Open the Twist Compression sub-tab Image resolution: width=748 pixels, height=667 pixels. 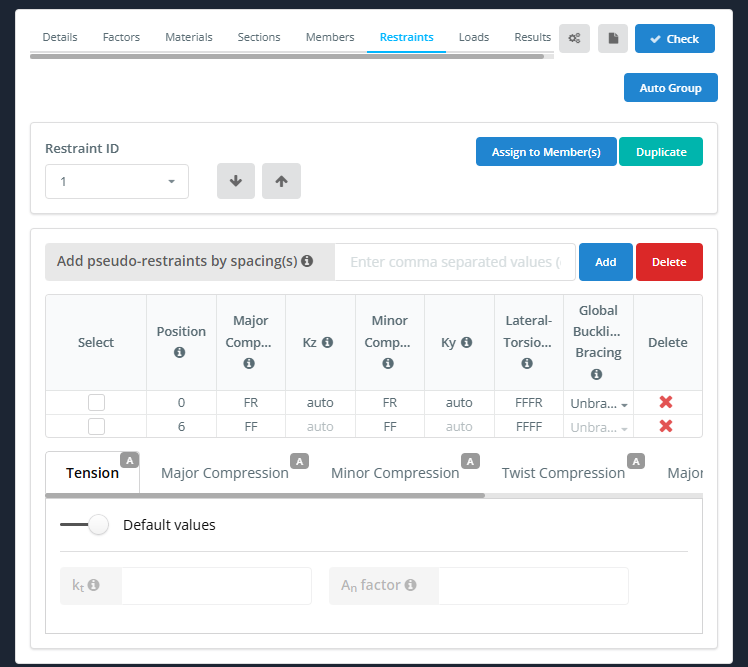click(563, 473)
